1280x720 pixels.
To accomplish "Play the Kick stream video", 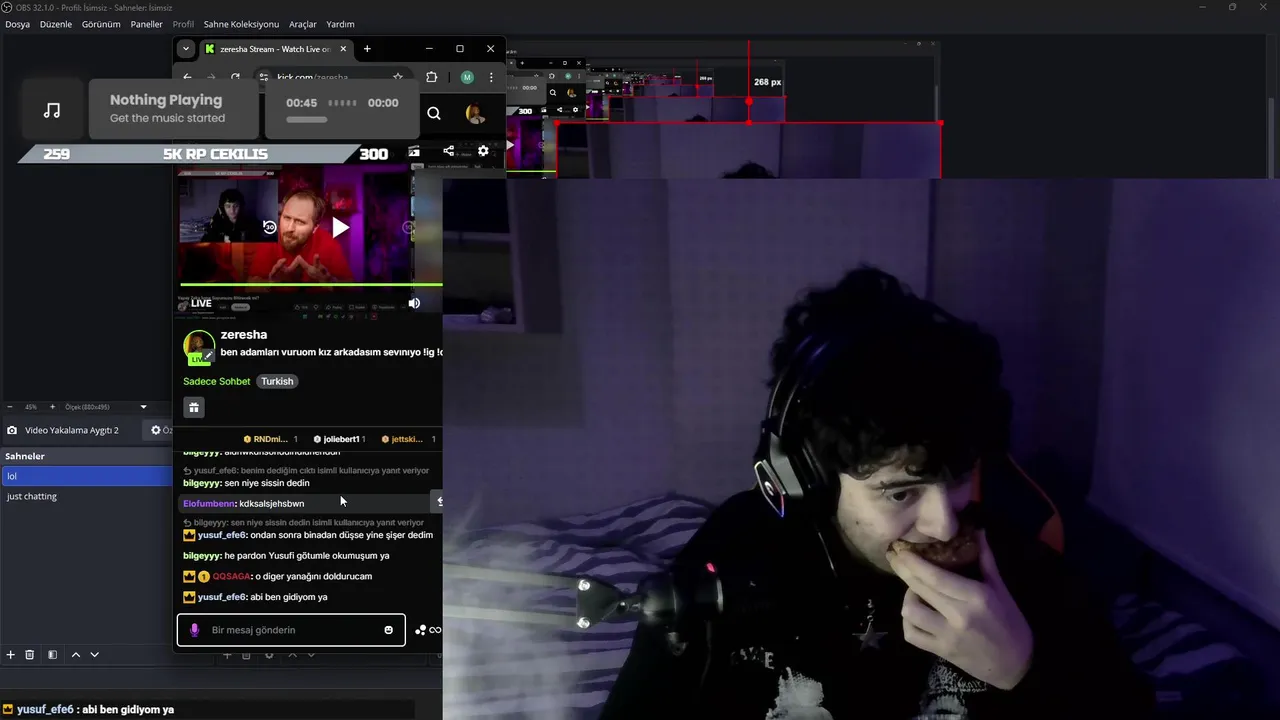I will tap(340, 227).
